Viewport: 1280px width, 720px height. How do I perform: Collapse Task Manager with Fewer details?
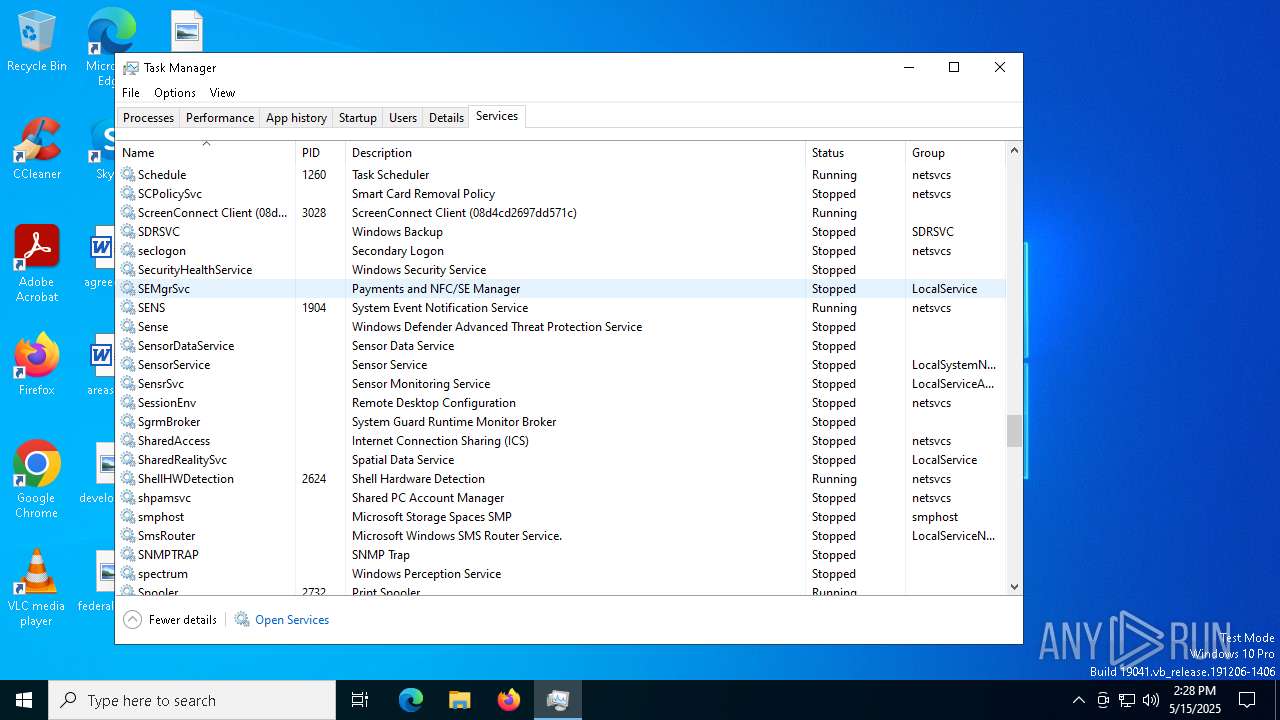coord(170,619)
